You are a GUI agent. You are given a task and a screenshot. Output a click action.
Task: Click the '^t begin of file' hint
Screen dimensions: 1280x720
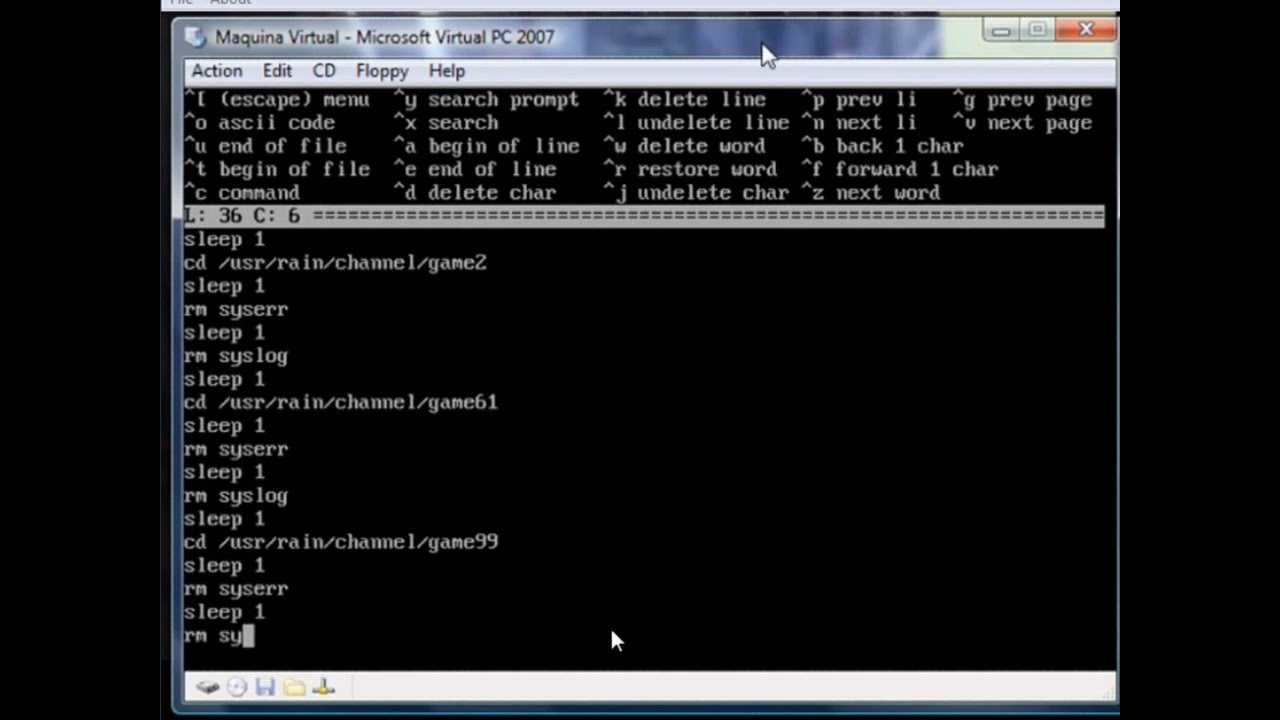pos(277,170)
